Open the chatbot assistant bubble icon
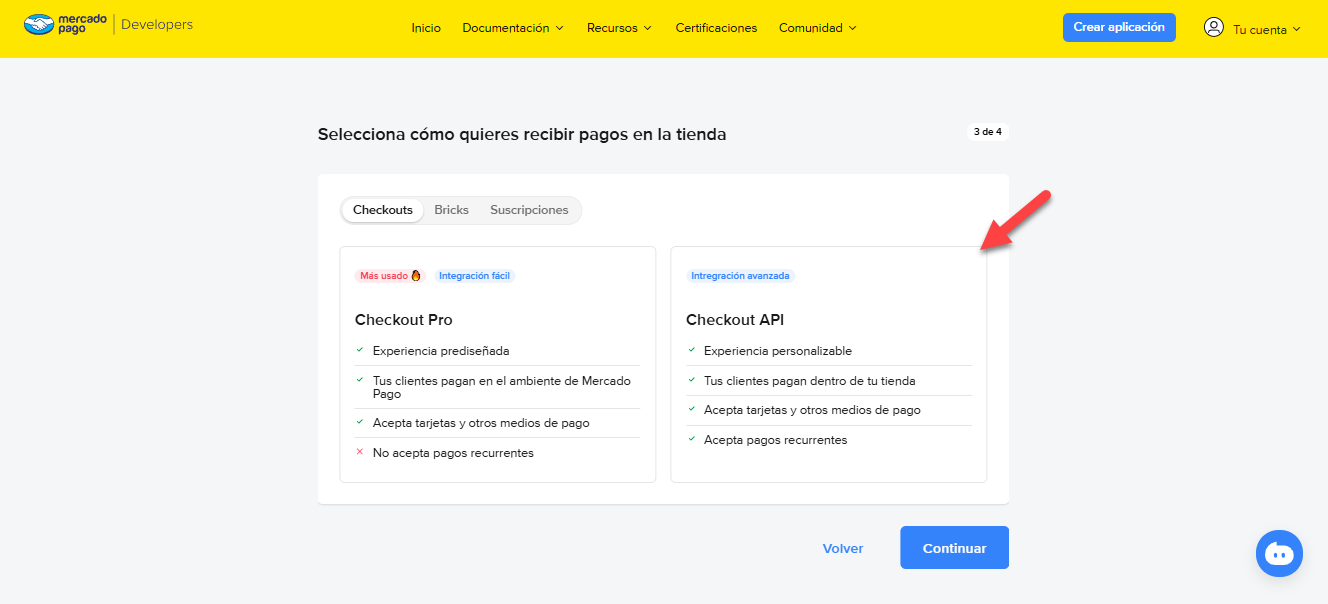The width and height of the screenshot is (1328, 604). tap(1279, 553)
